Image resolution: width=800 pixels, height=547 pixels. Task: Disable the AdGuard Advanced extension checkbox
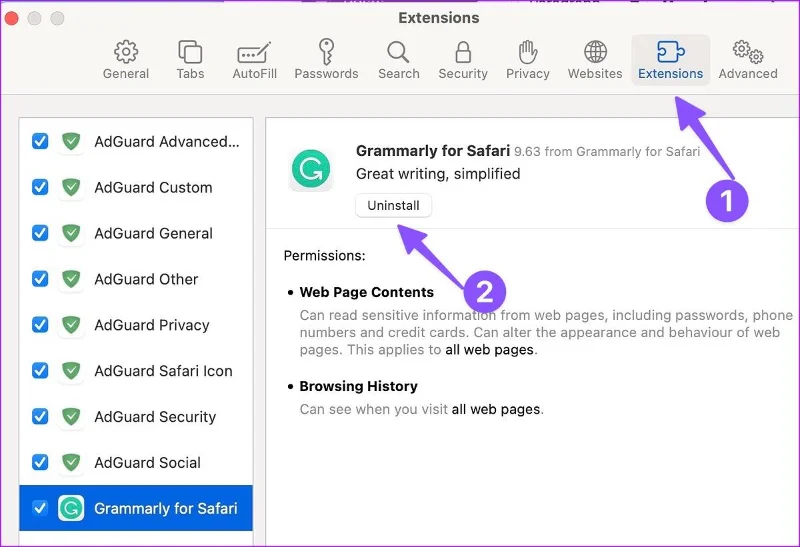(40, 141)
